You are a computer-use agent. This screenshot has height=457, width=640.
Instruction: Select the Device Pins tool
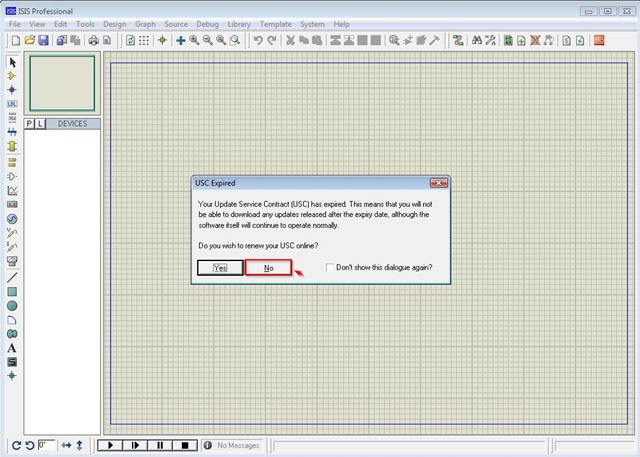pyautogui.click(x=12, y=176)
